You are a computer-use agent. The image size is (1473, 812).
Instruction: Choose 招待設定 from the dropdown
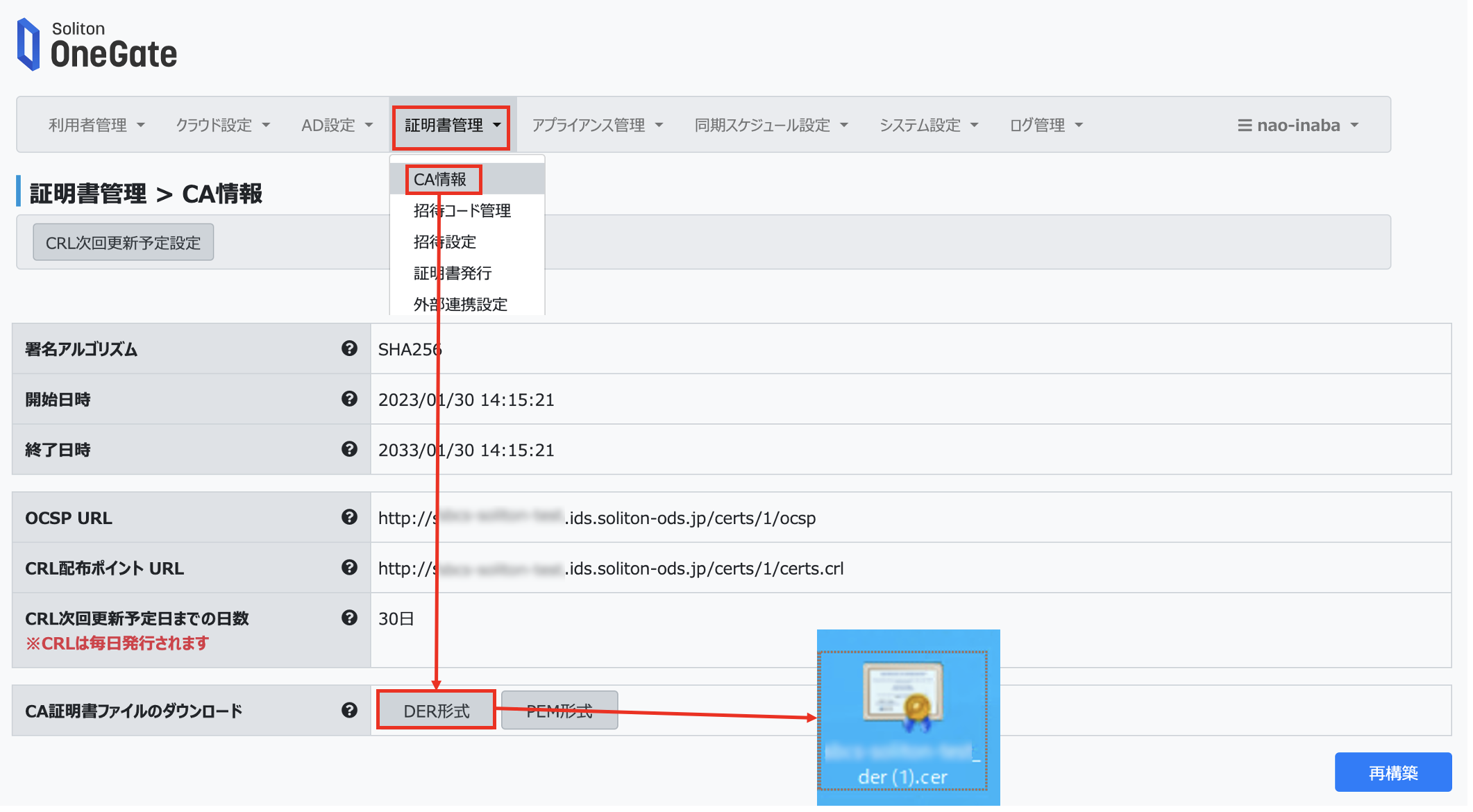pos(467,242)
